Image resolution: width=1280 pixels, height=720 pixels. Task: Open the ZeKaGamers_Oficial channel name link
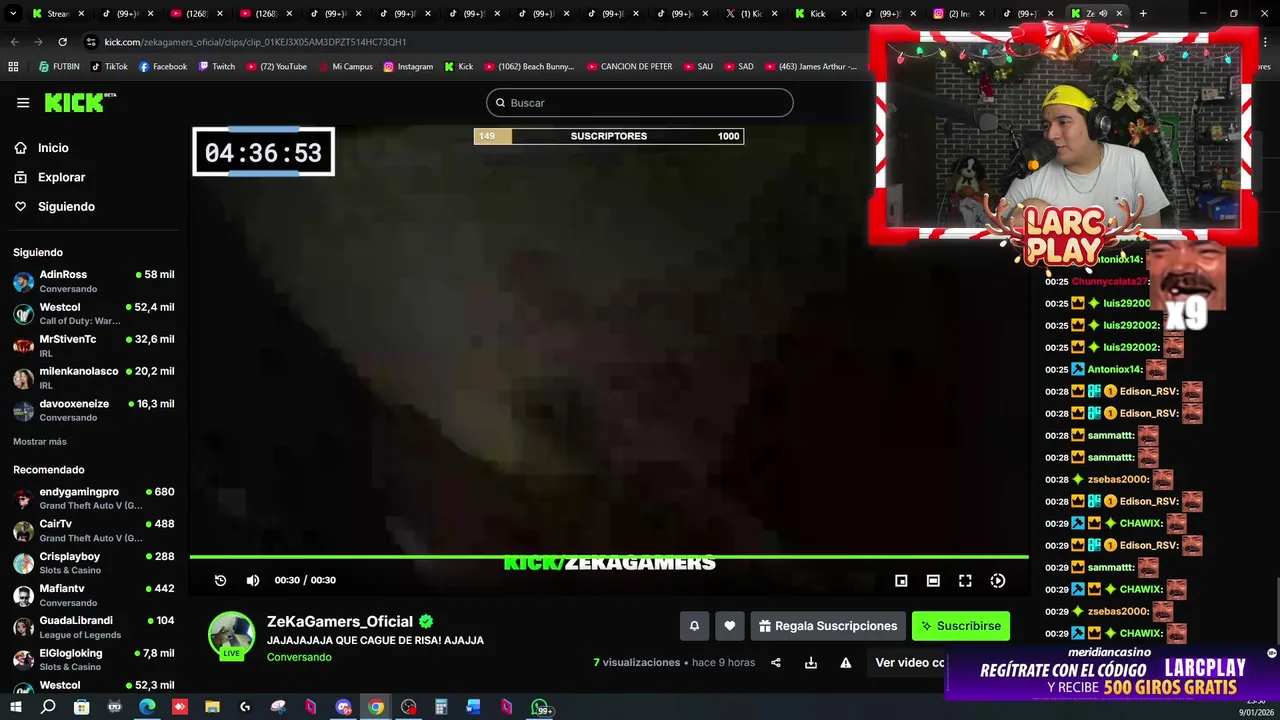pos(340,621)
